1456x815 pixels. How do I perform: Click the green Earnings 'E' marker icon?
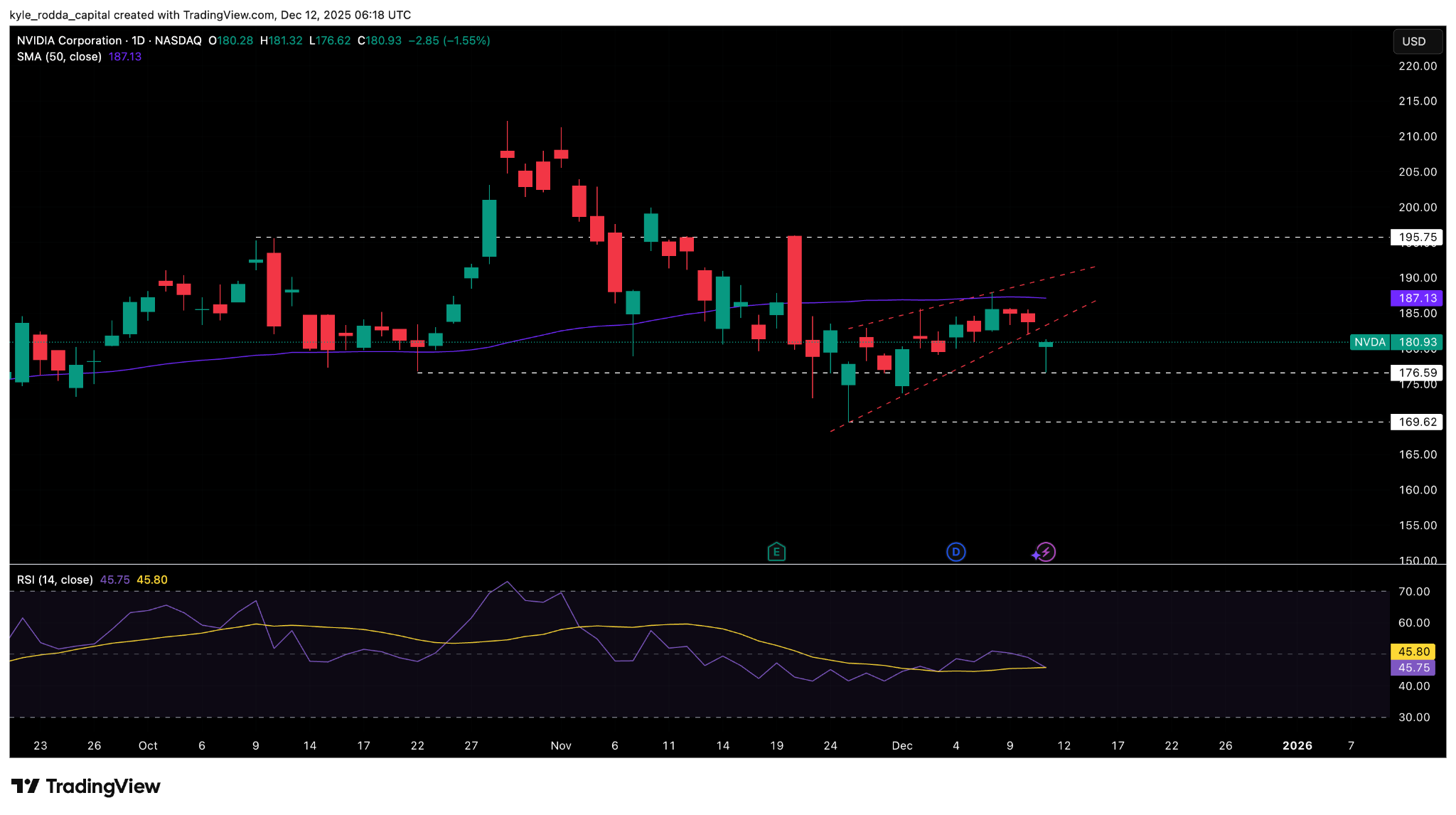click(x=776, y=552)
